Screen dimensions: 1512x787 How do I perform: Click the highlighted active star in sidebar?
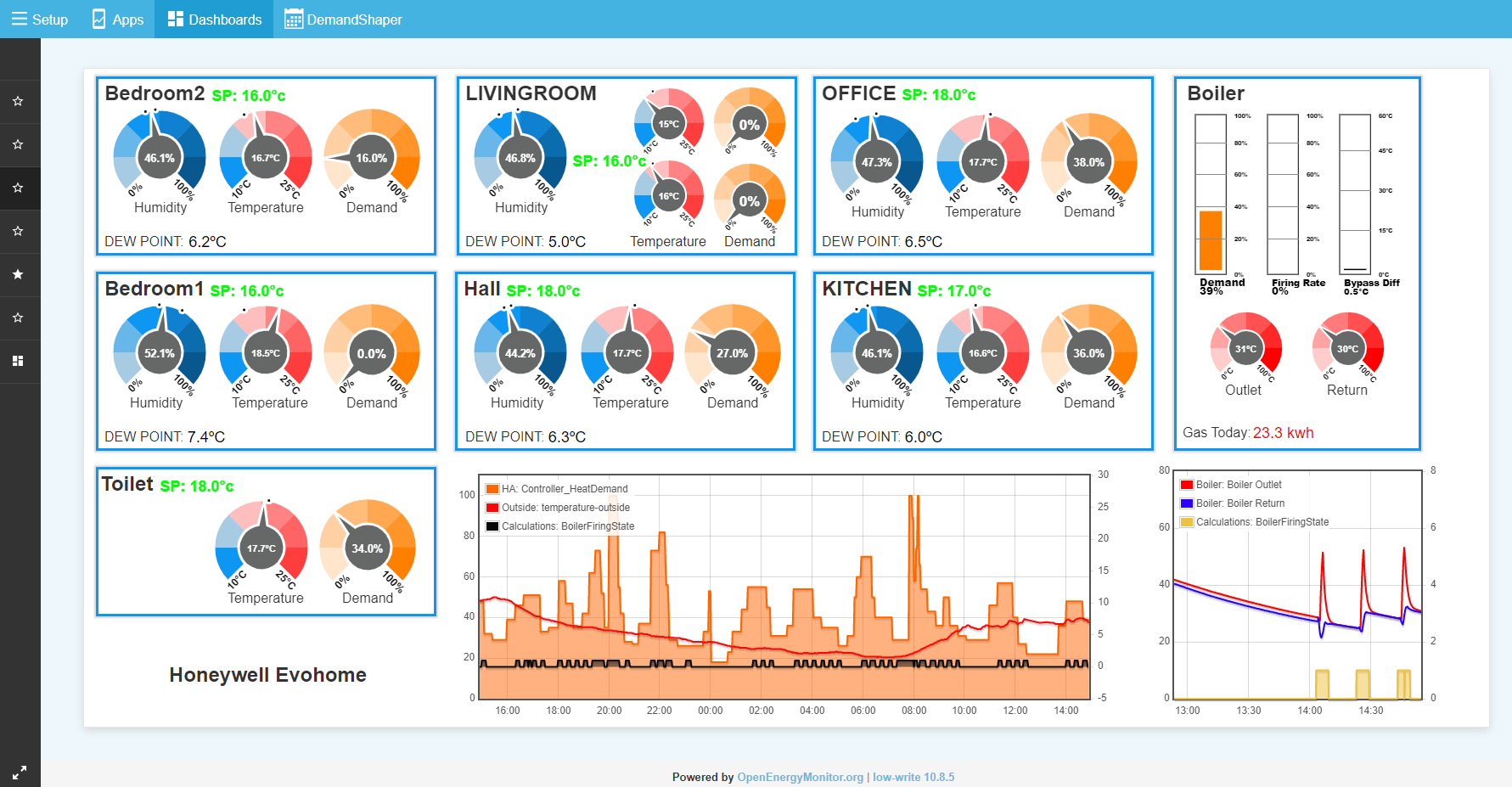[x=18, y=188]
